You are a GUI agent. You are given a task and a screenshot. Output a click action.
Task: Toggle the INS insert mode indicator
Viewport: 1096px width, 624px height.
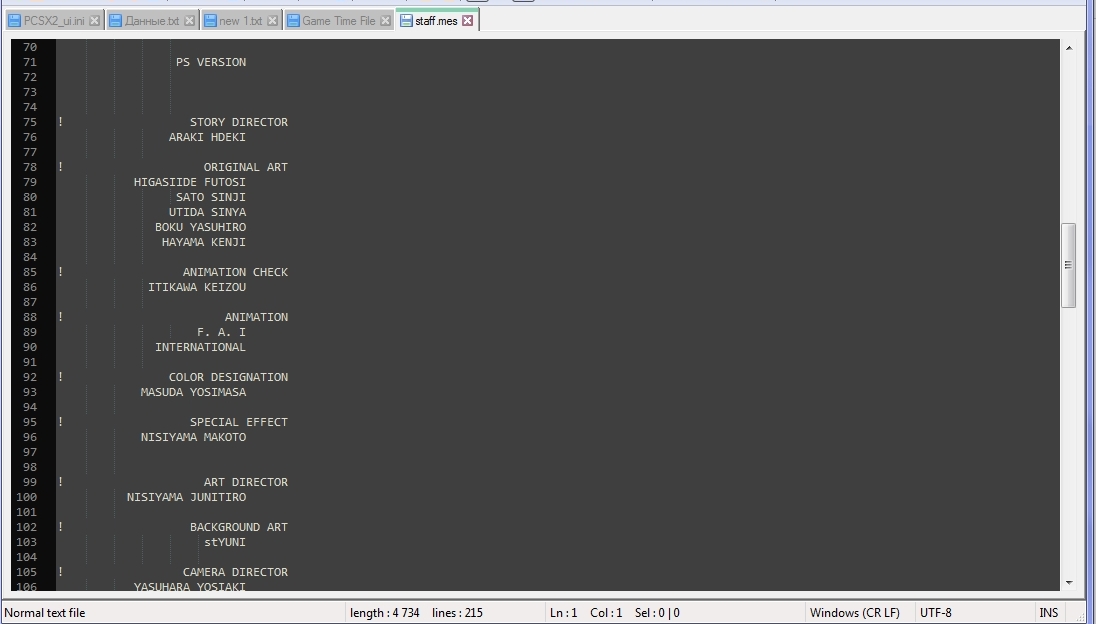click(x=1048, y=613)
